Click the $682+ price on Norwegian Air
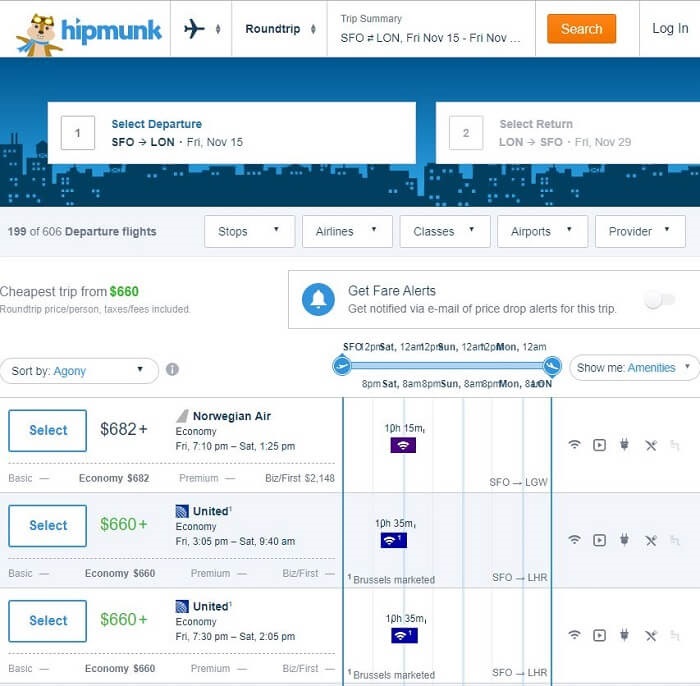 (x=124, y=429)
